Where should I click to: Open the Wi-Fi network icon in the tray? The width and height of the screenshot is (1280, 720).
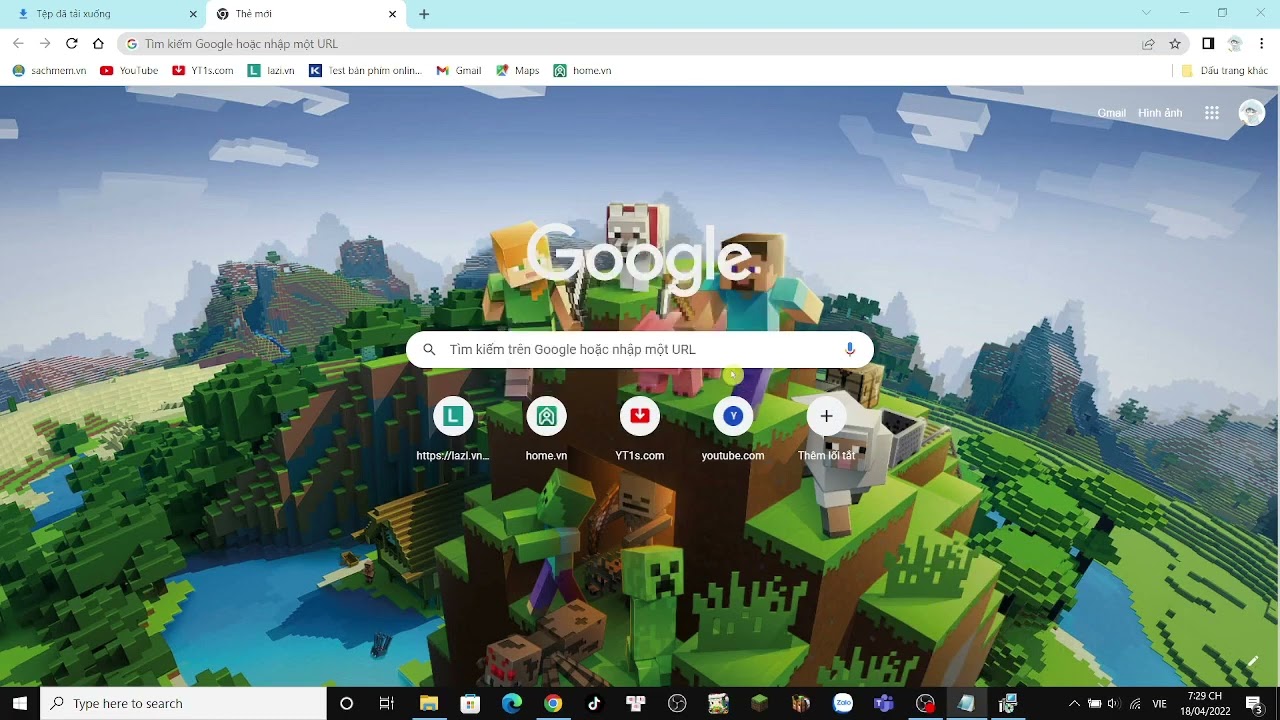pos(1134,703)
